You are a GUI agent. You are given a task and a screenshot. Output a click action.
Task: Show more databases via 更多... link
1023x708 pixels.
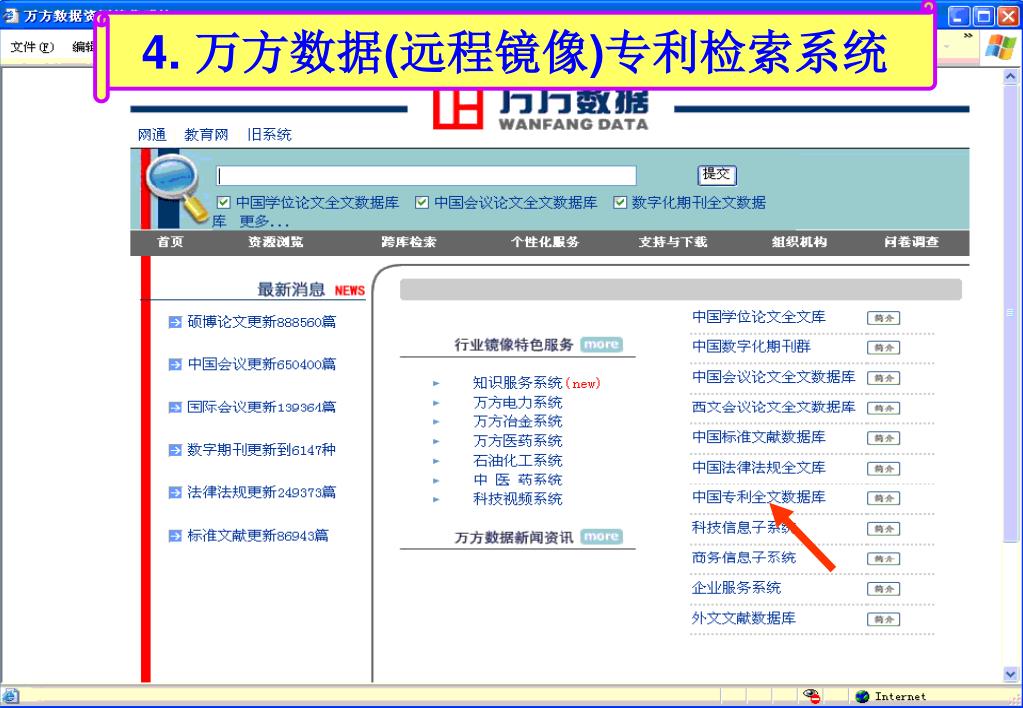[x=264, y=221]
